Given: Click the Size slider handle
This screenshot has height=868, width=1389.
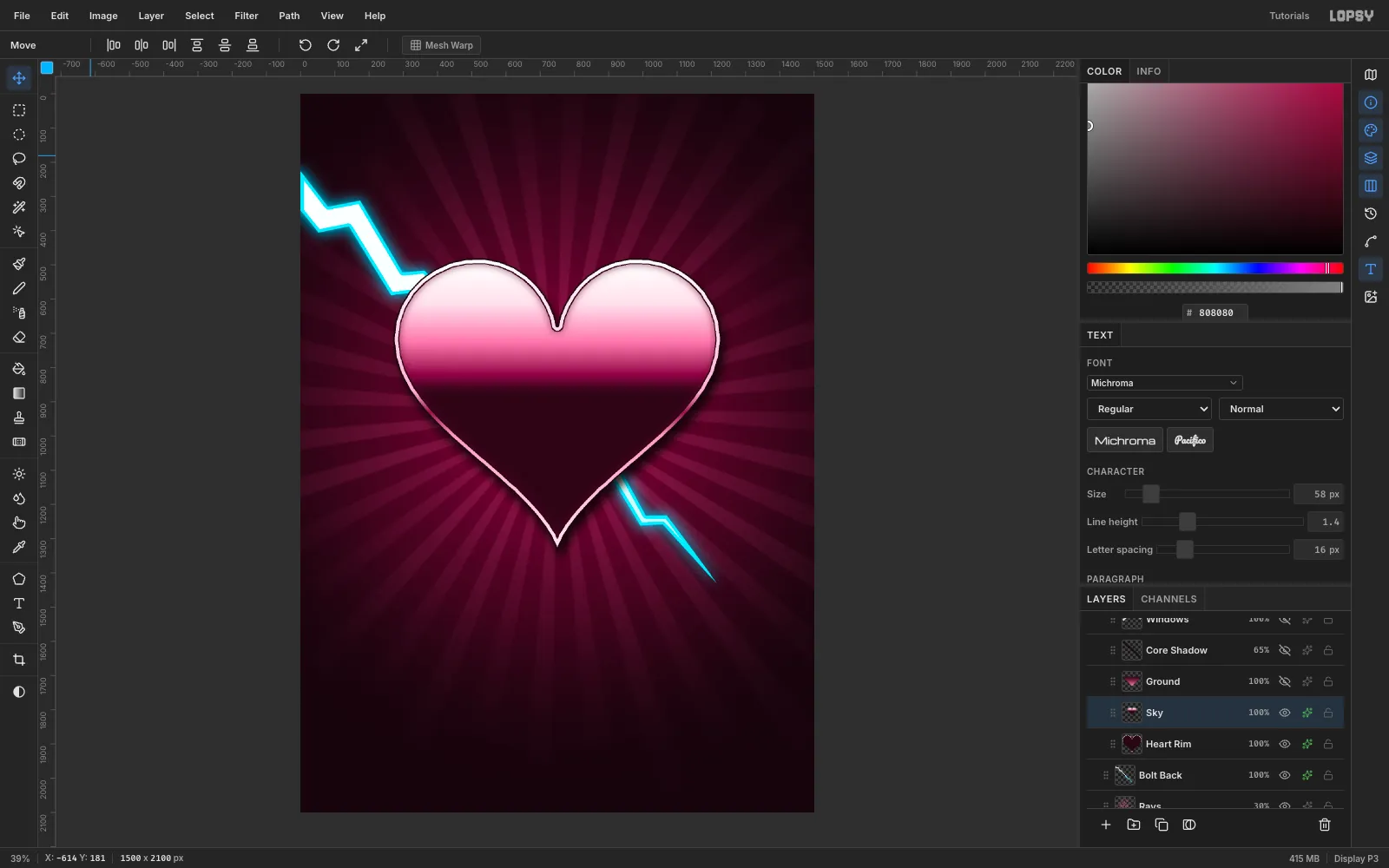Looking at the screenshot, I should click(x=1151, y=494).
